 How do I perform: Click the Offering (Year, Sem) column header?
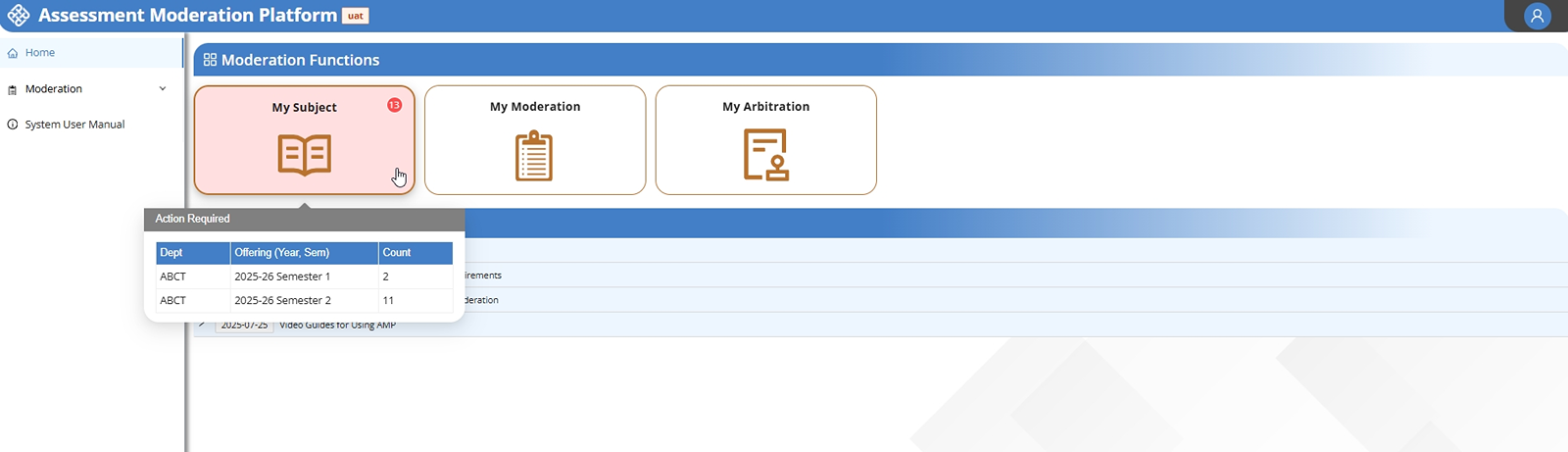pos(305,253)
